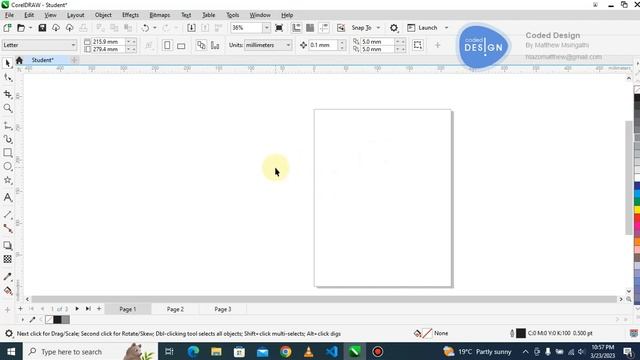This screenshot has height=360, width=640.
Task: Expand the Undo history dropdown arrow
Action: 154,28
